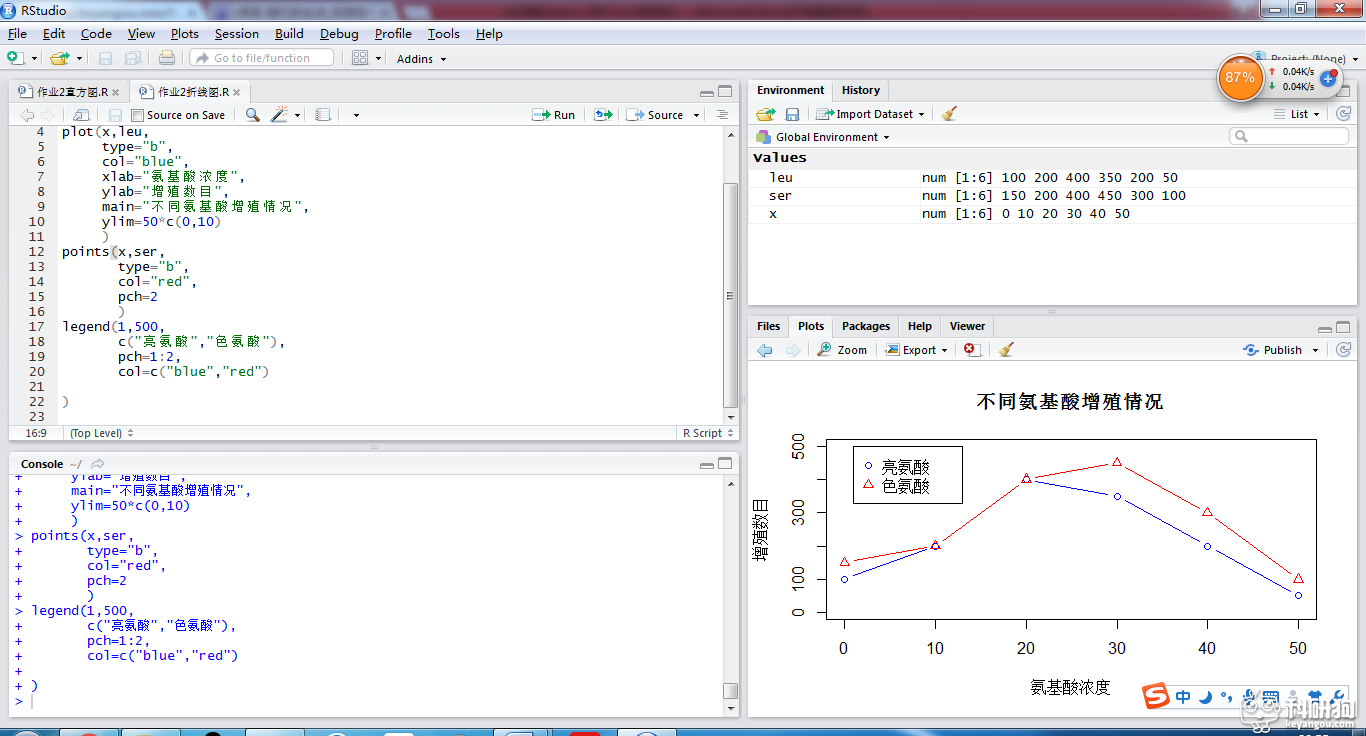Click the workspace panes grid icon

[360, 58]
